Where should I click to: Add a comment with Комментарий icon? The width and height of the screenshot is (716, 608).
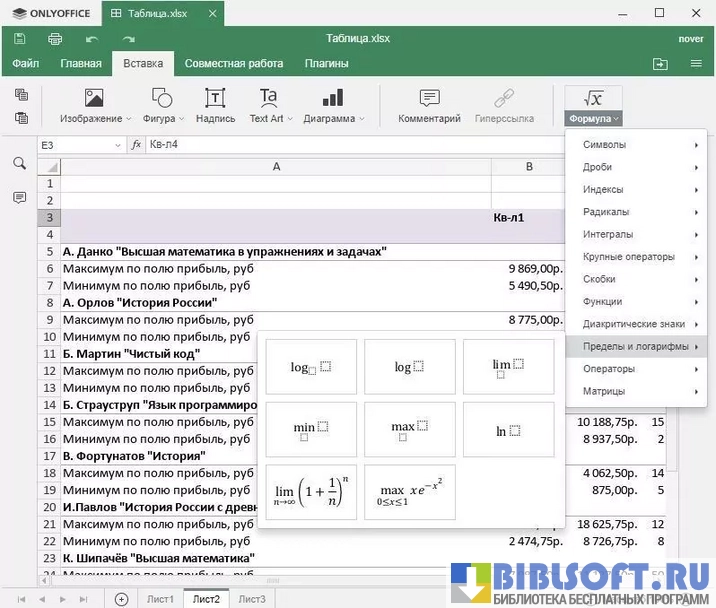429,98
